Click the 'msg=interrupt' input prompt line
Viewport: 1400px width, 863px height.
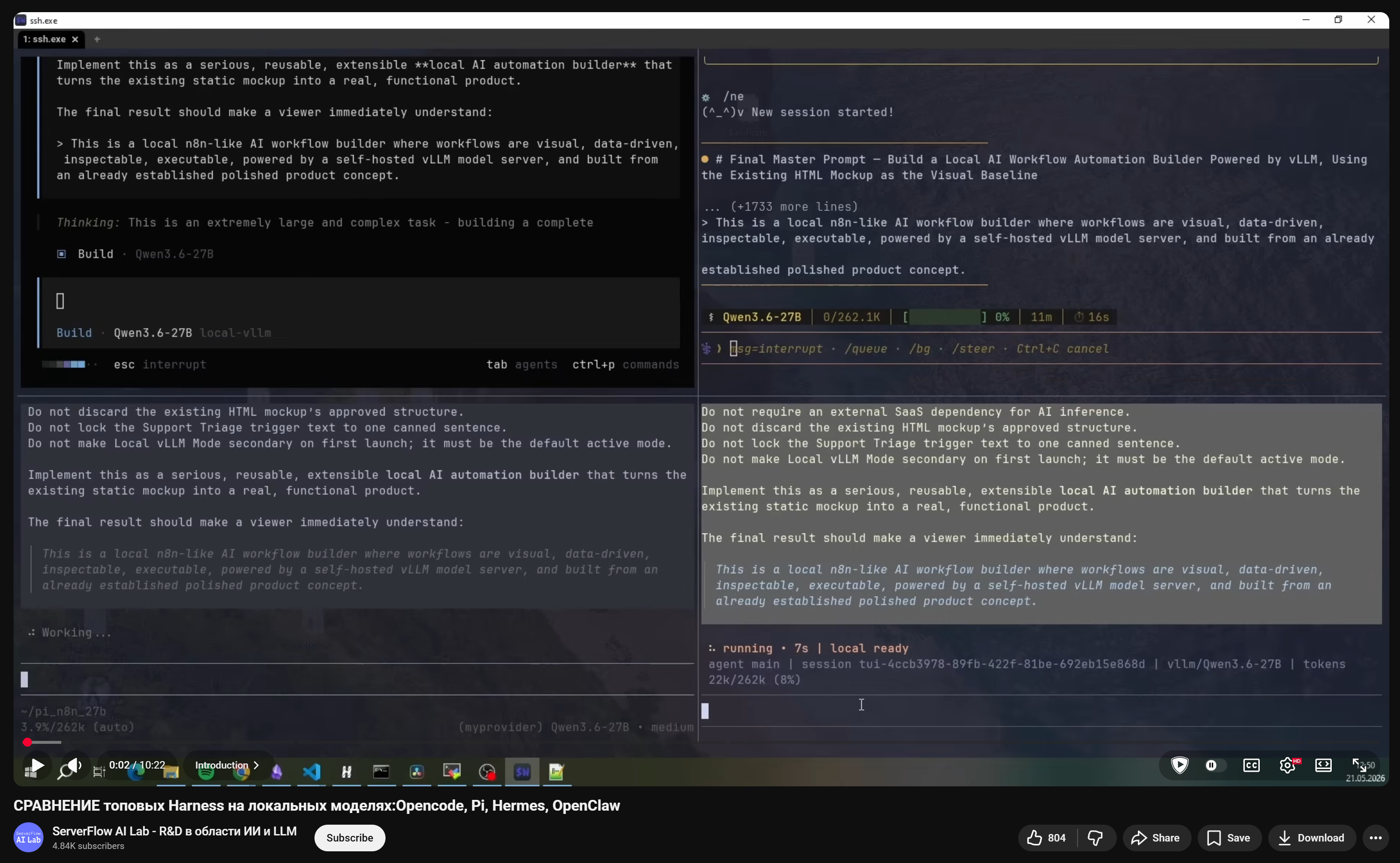(x=920, y=348)
